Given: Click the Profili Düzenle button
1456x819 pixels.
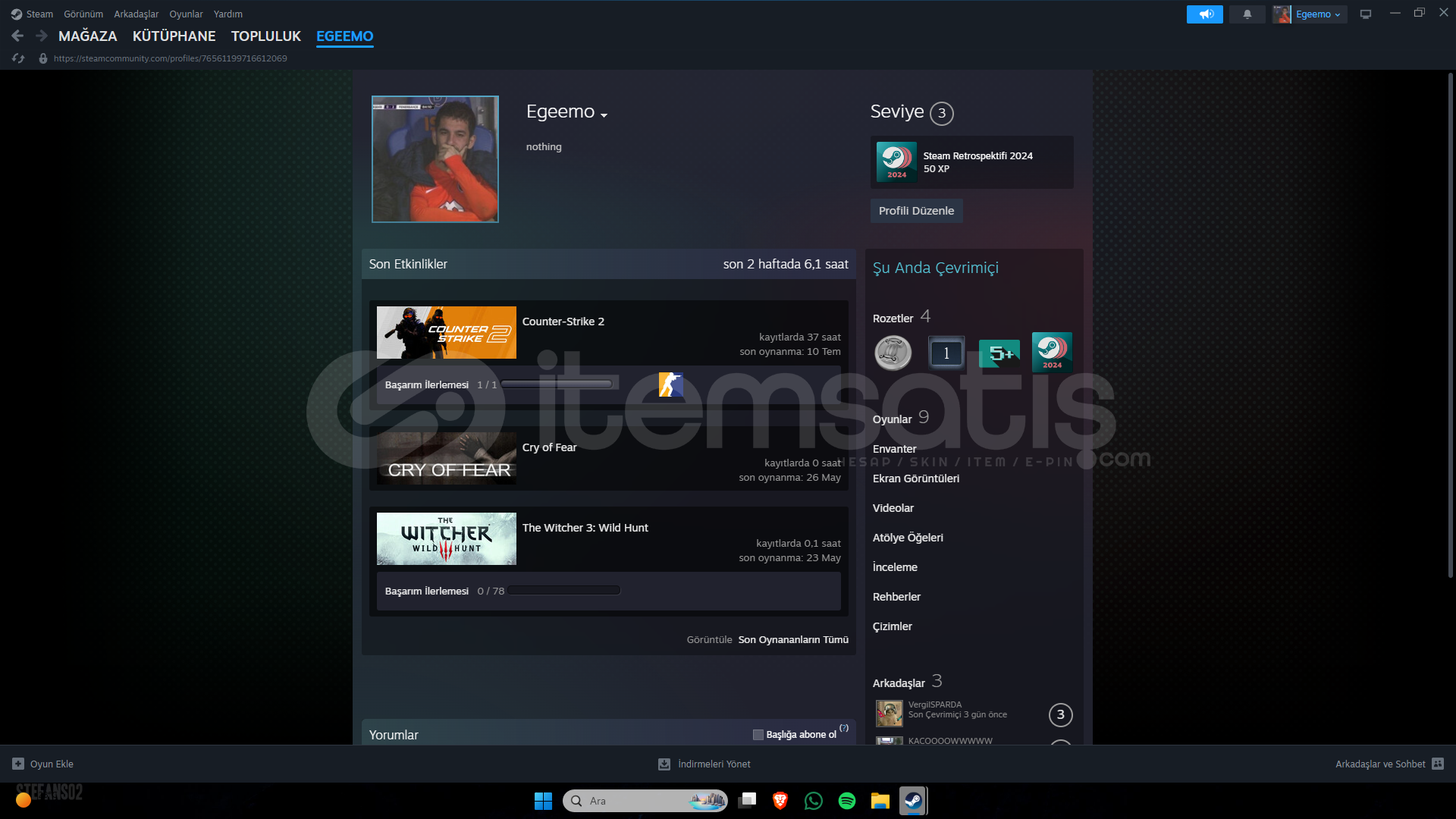Looking at the screenshot, I should coord(916,210).
